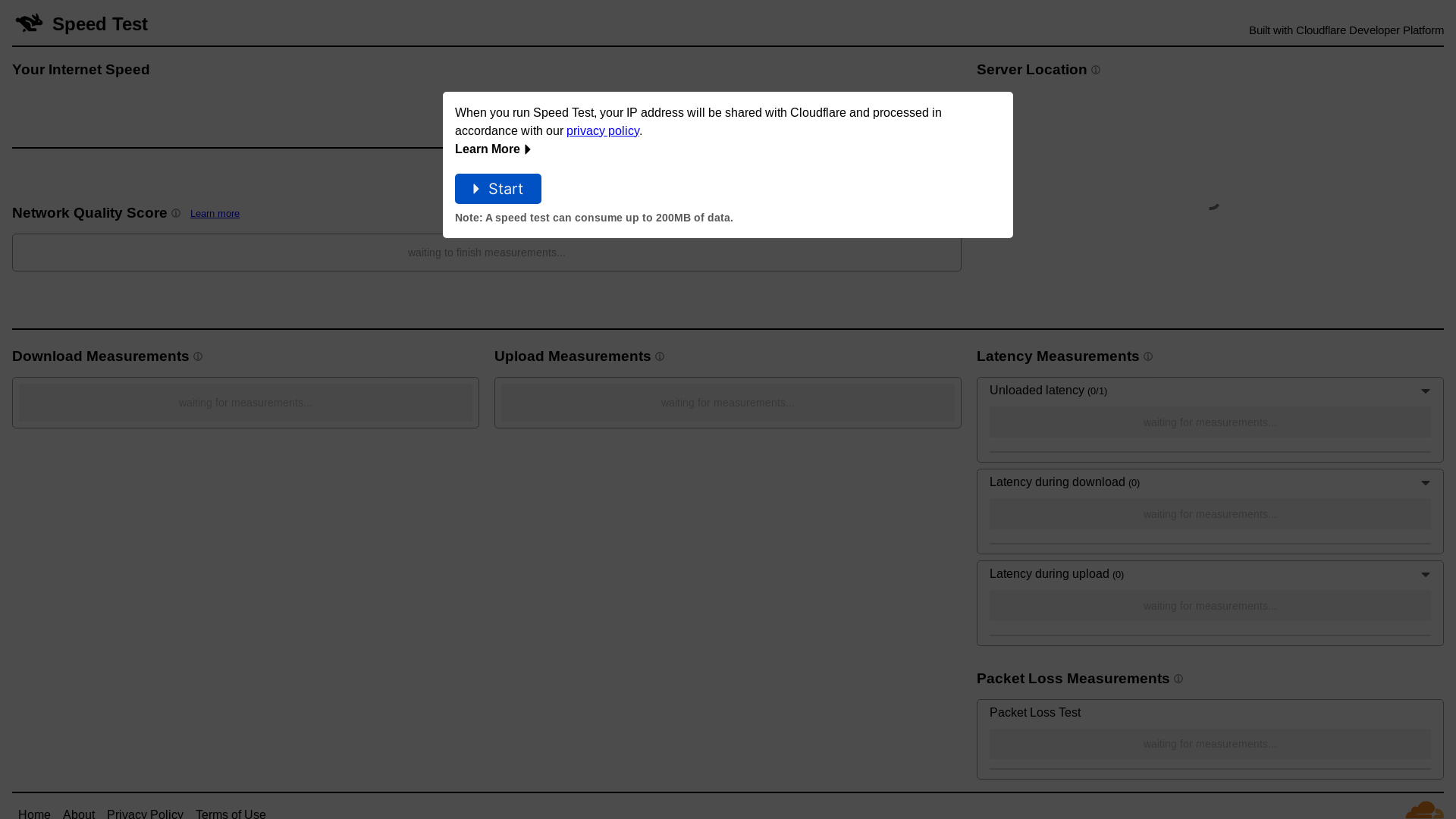This screenshot has height=819, width=1456.
Task: Expand the Learn More disclosure triangle
Action: pos(528,149)
